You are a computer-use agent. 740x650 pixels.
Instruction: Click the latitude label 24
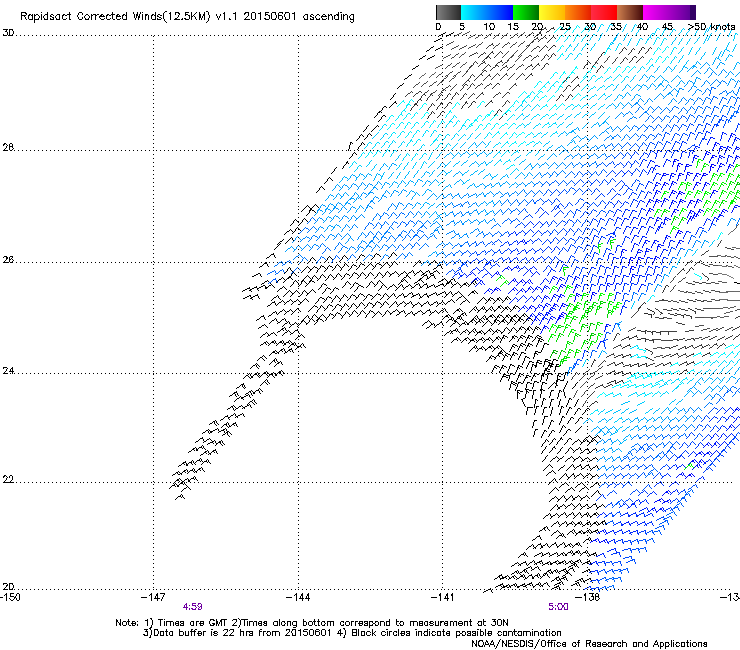click(8, 371)
